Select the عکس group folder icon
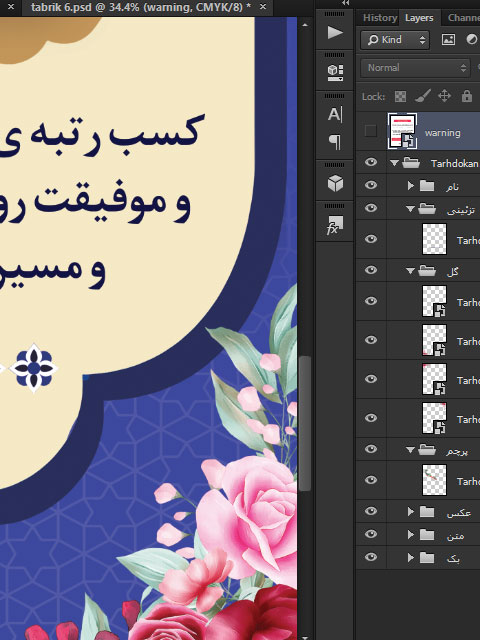Image resolution: width=480 pixels, height=640 pixels. click(x=427, y=511)
